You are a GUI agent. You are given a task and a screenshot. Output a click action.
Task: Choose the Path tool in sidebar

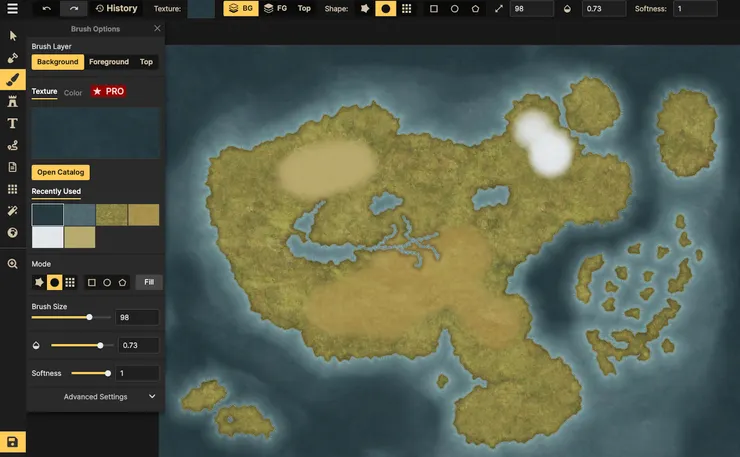click(13, 145)
